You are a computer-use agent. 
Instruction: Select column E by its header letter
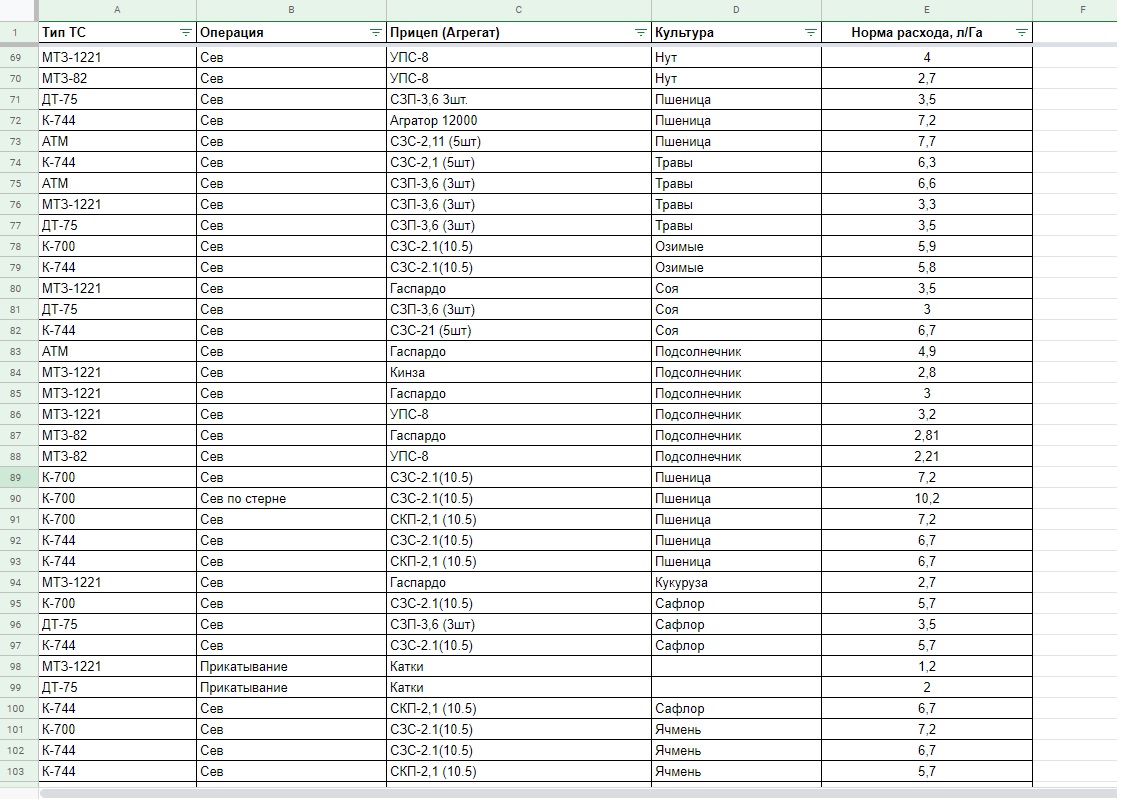coord(926,9)
